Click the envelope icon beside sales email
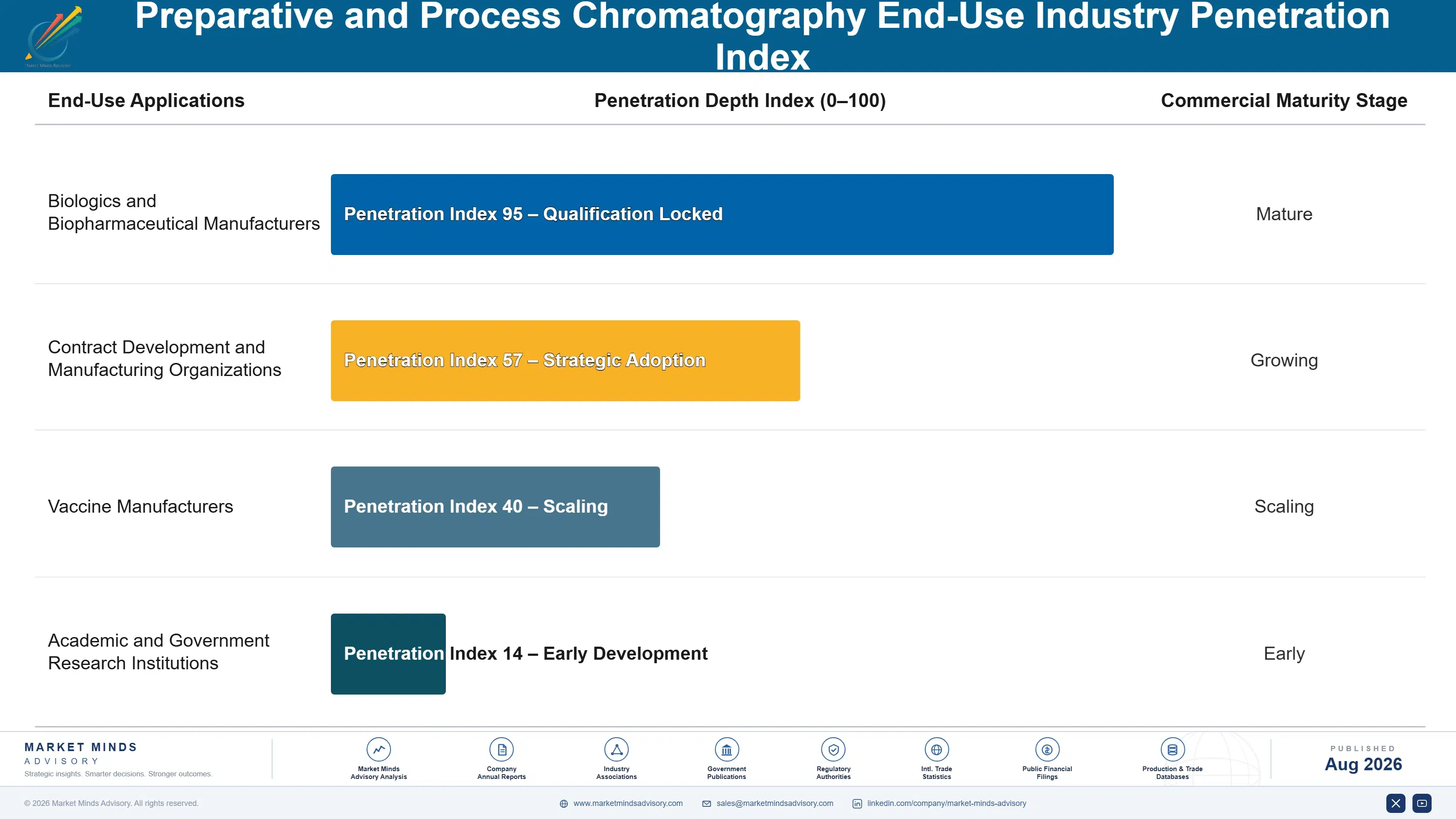The height and width of the screenshot is (819, 1456). (706, 804)
